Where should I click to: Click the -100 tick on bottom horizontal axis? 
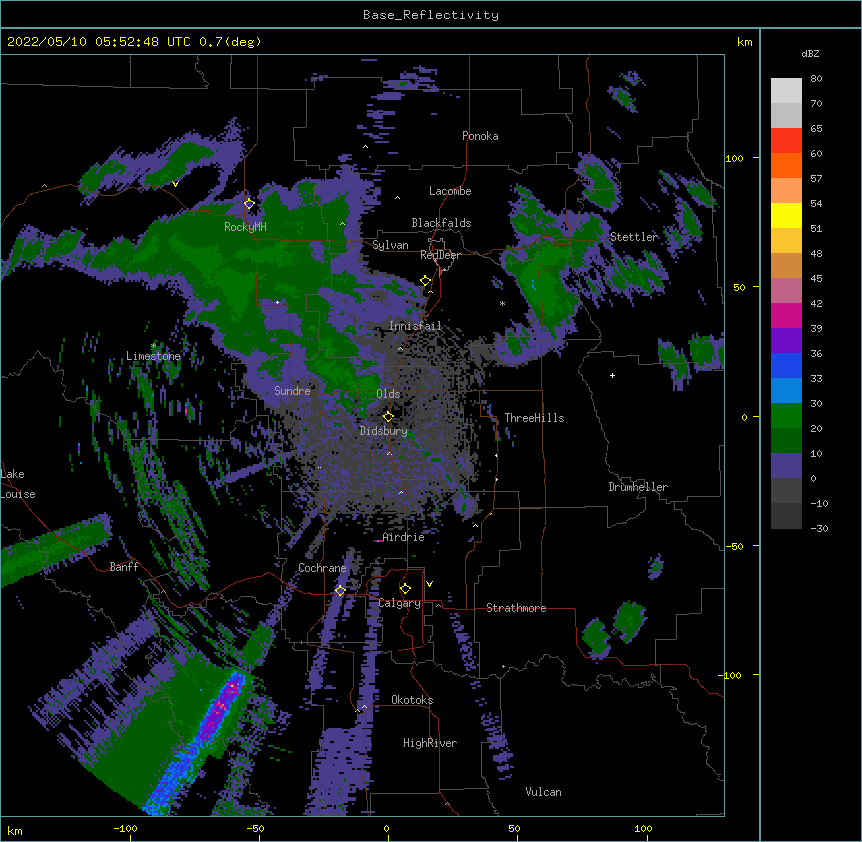click(x=125, y=828)
